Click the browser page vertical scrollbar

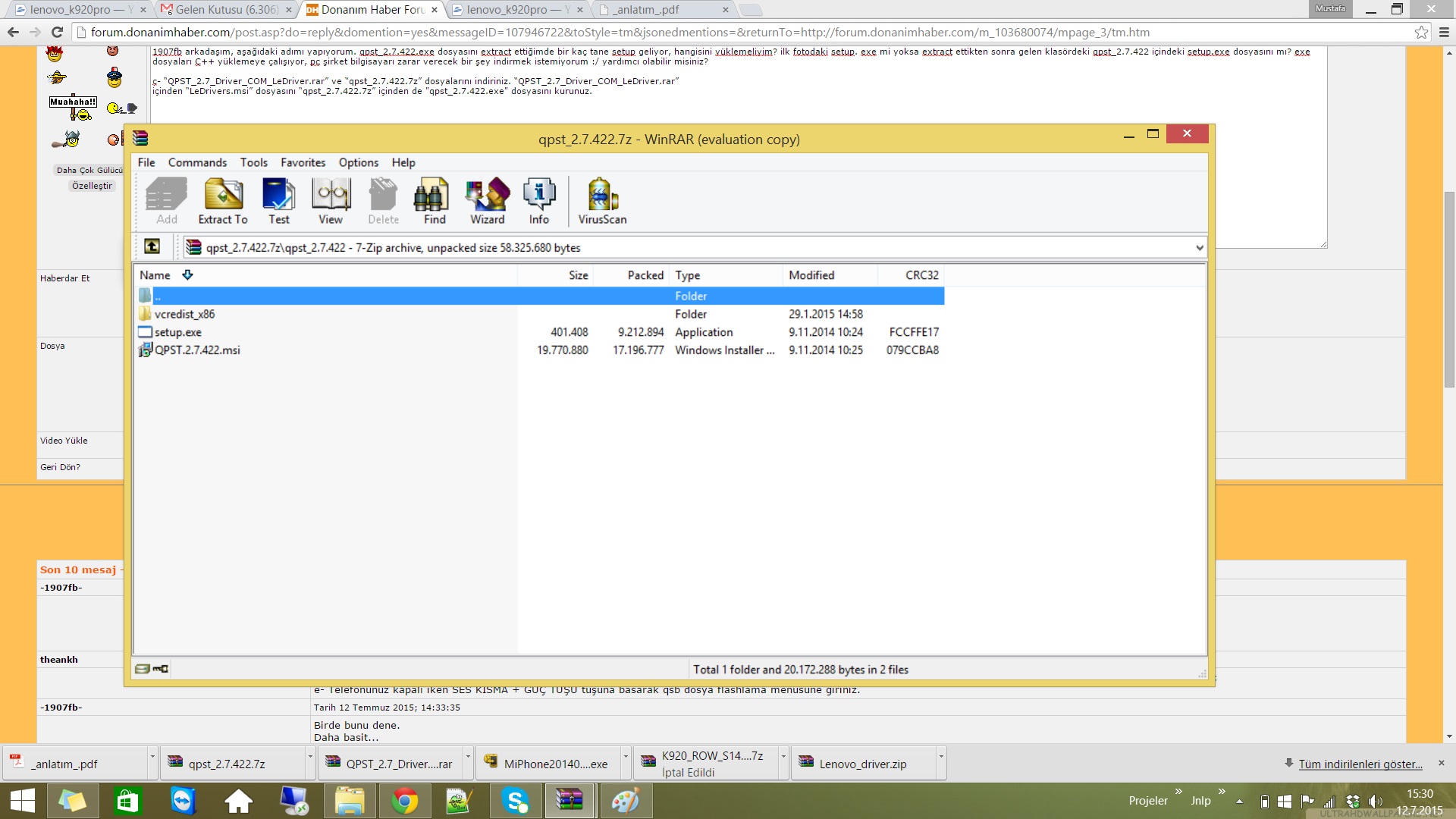pyautogui.click(x=1449, y=288)
